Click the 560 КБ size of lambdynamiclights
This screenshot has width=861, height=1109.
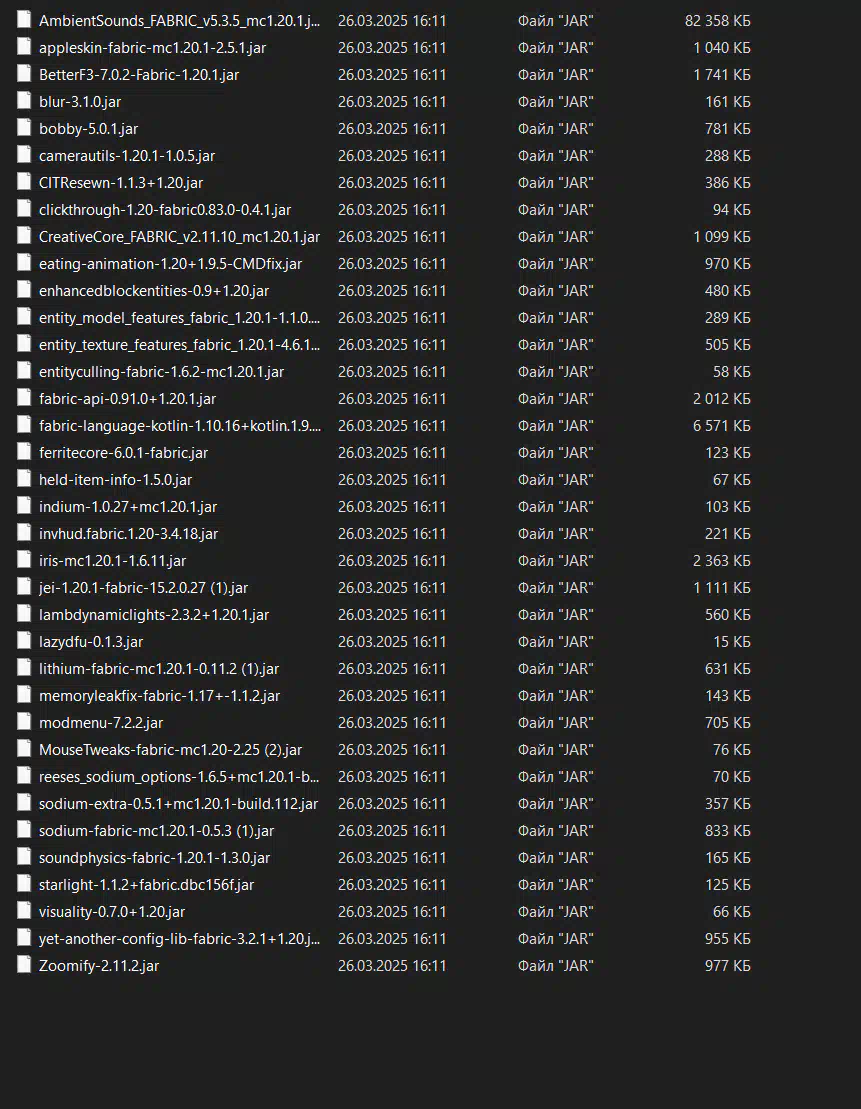tap(727, 615)
